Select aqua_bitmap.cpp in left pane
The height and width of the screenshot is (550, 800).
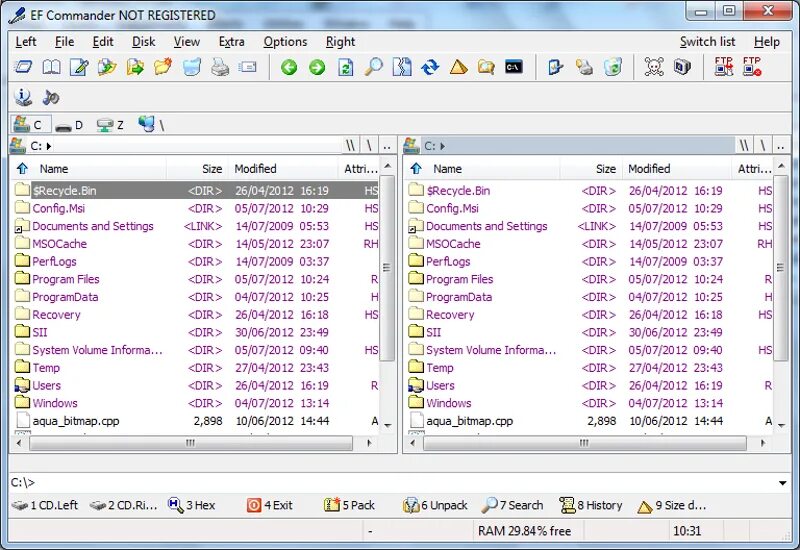(195, 421)
